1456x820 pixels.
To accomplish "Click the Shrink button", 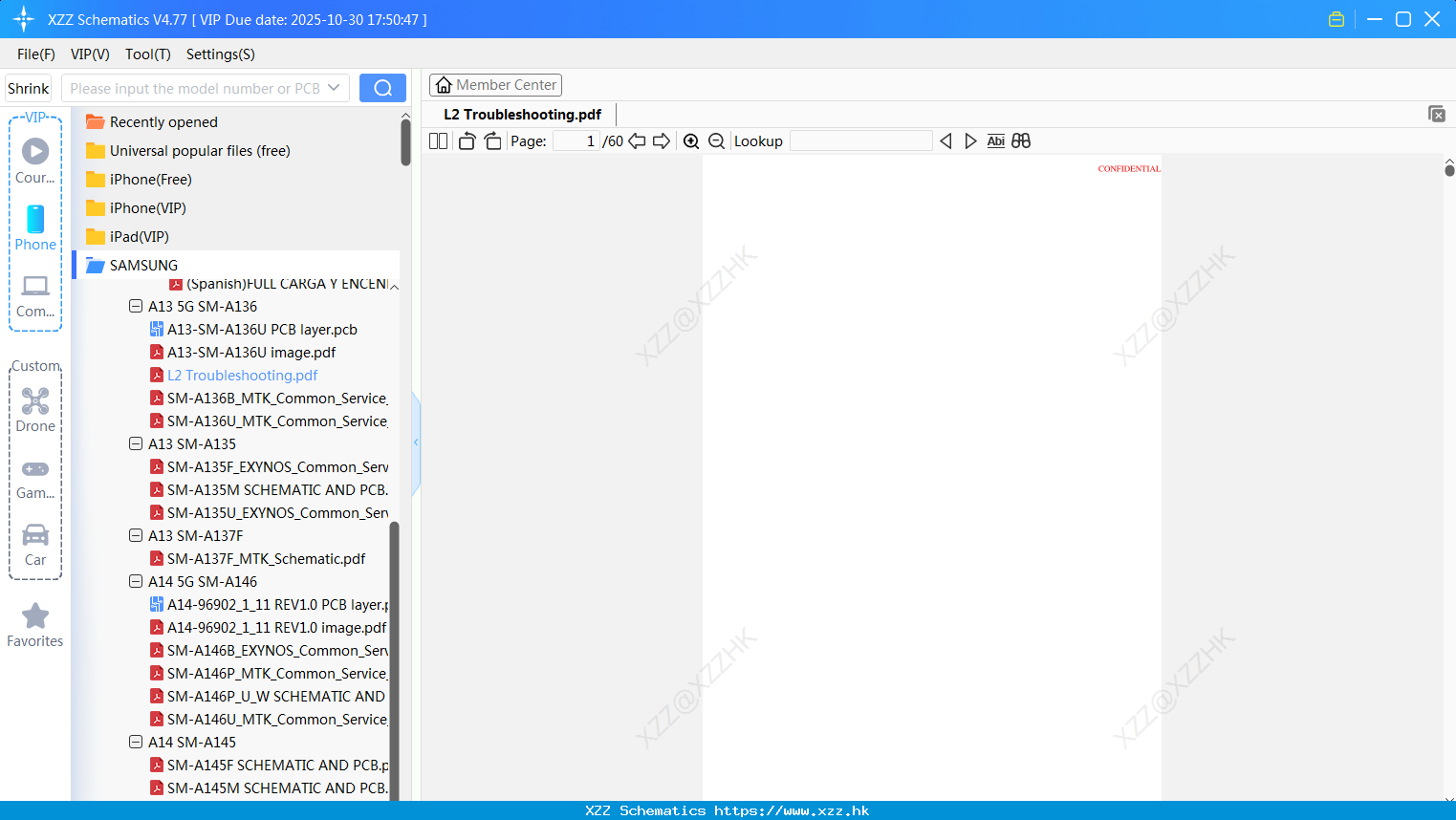I will coord(28,88).
